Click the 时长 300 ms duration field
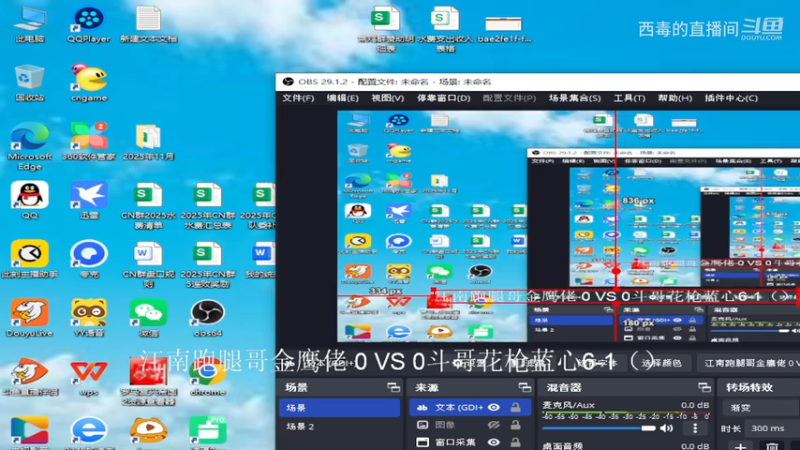 771,428
